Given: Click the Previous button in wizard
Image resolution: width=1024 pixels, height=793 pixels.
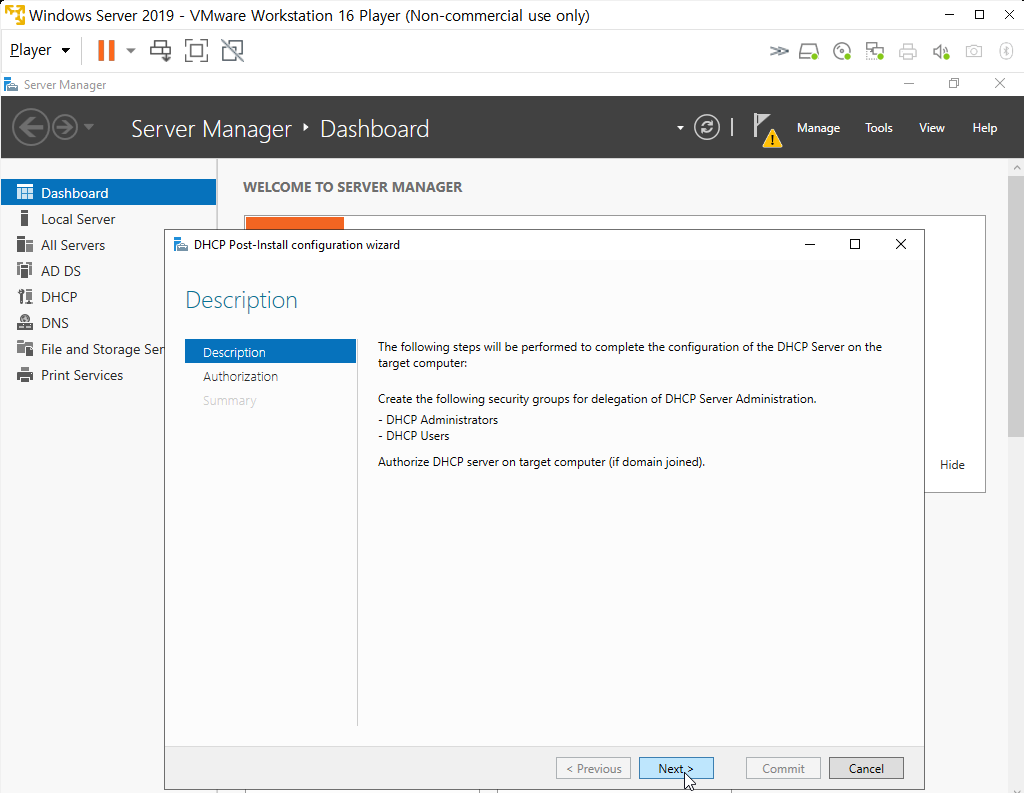Looking at the screenshot, I should [x=593, y=768].
